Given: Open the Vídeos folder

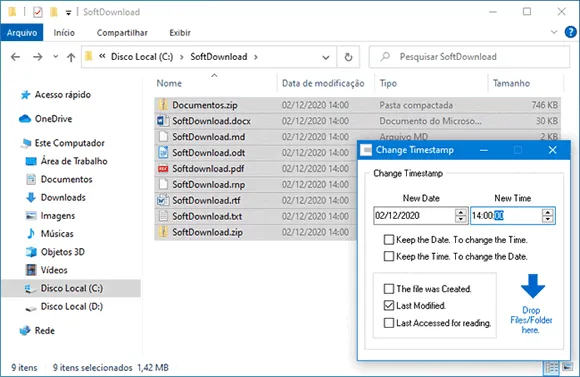Looking at the screenshot, I should 54,270.
